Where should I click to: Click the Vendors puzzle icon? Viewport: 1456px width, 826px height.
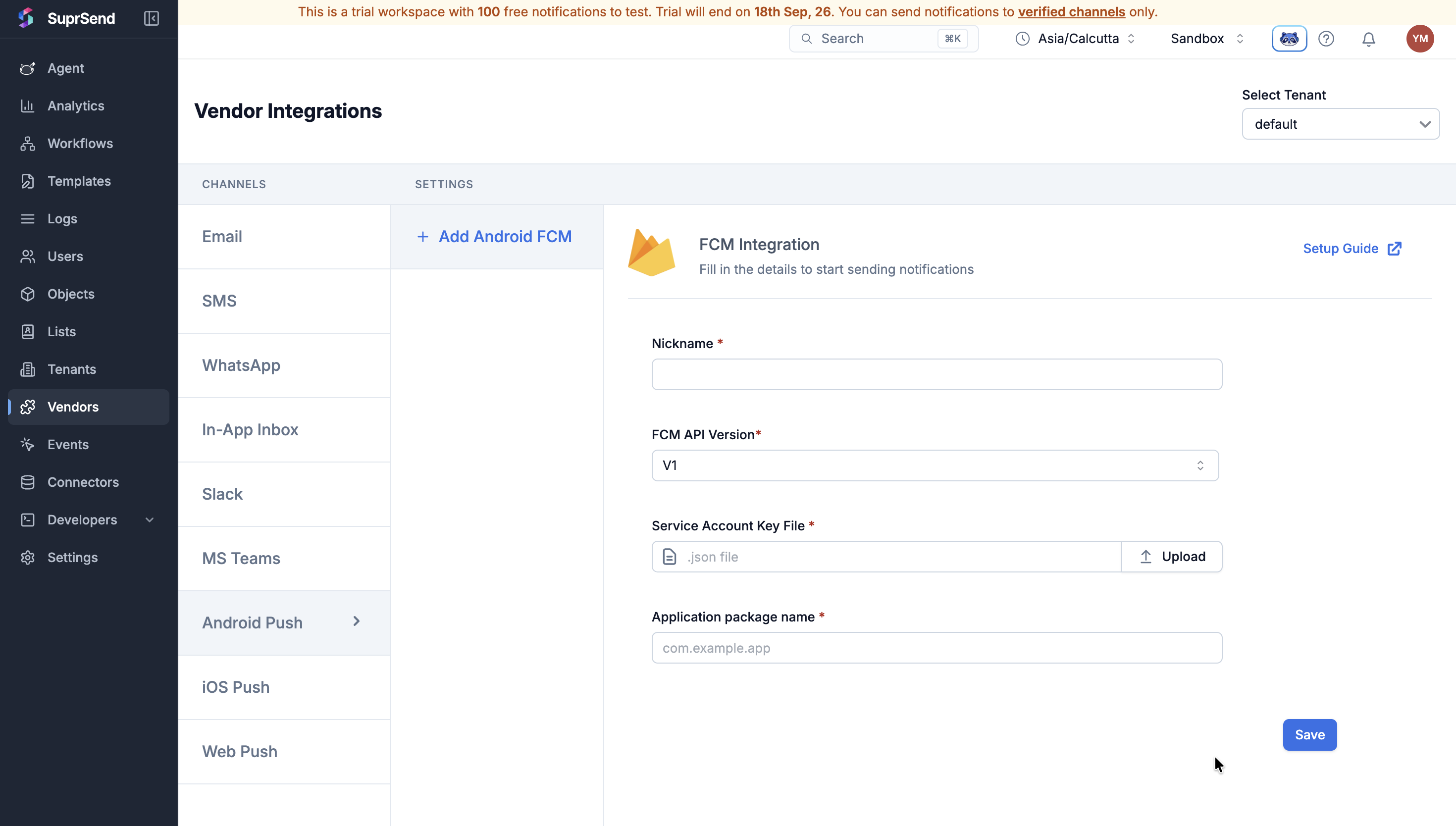click(28, 407)
